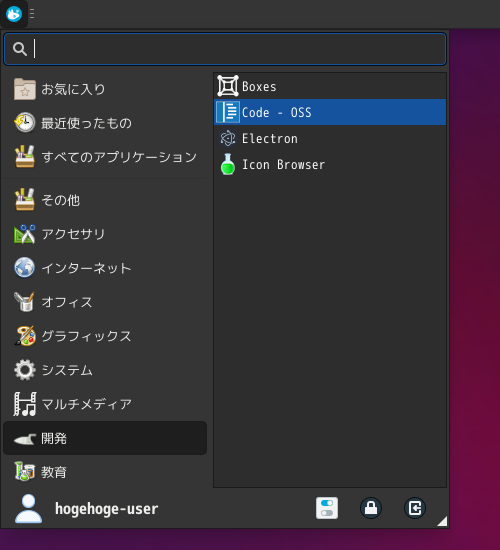Click the hogehoge-user profile button
This screenshot has height=550, width=500.
(86, 509)
